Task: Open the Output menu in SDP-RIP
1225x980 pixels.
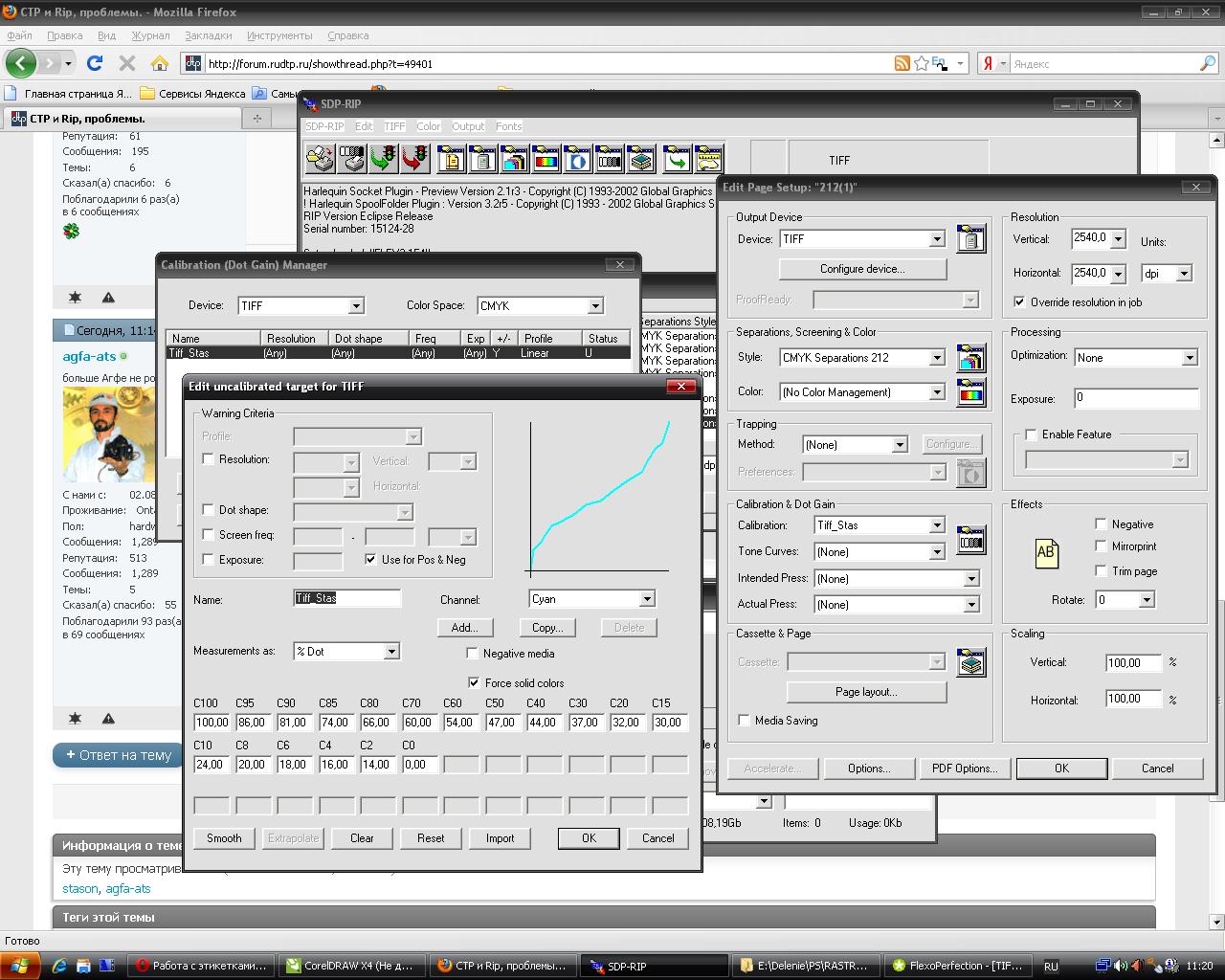Action: click(468, 126)
